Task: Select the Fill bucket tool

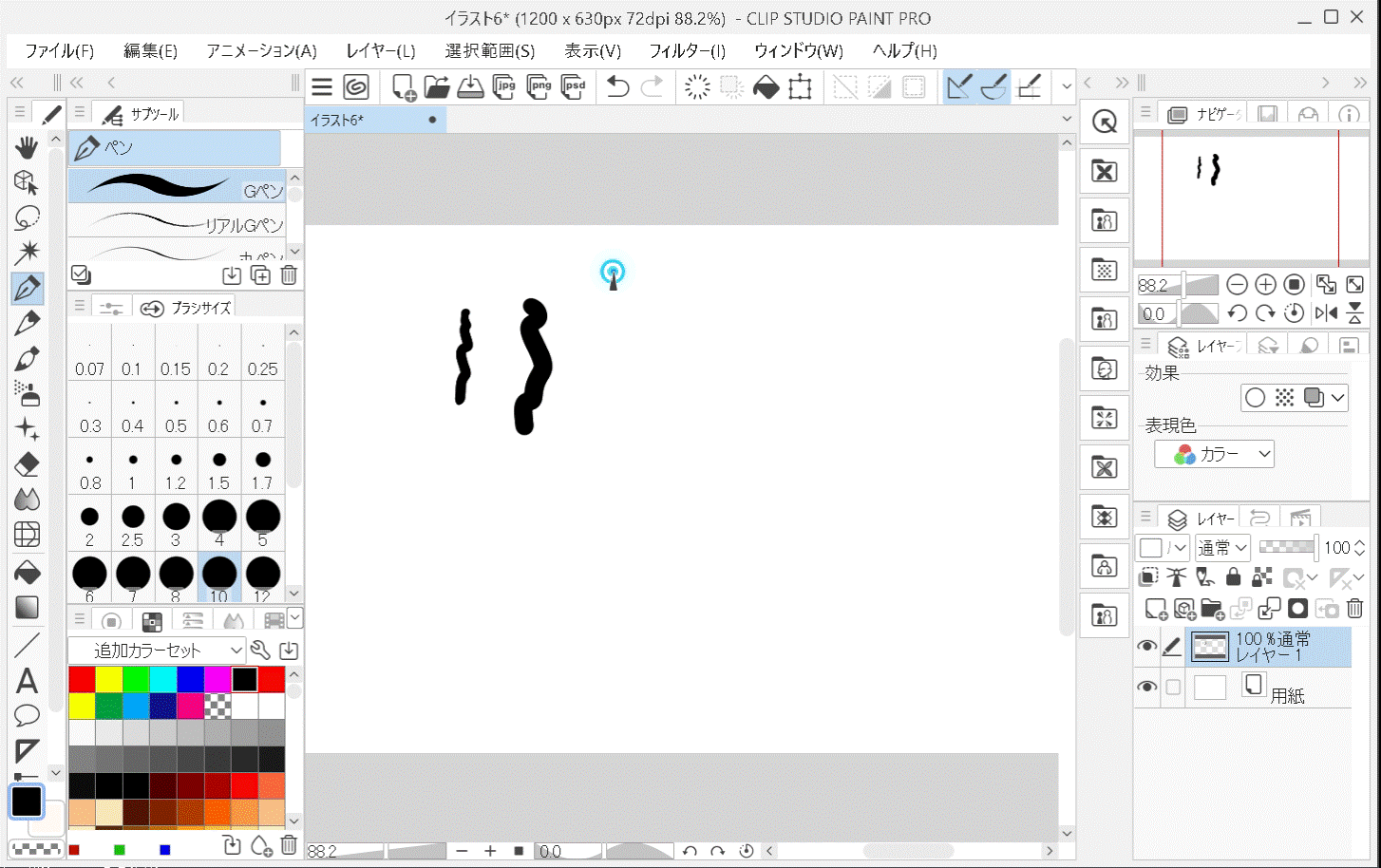Action: pyautogui.click(x=27, y=572)
